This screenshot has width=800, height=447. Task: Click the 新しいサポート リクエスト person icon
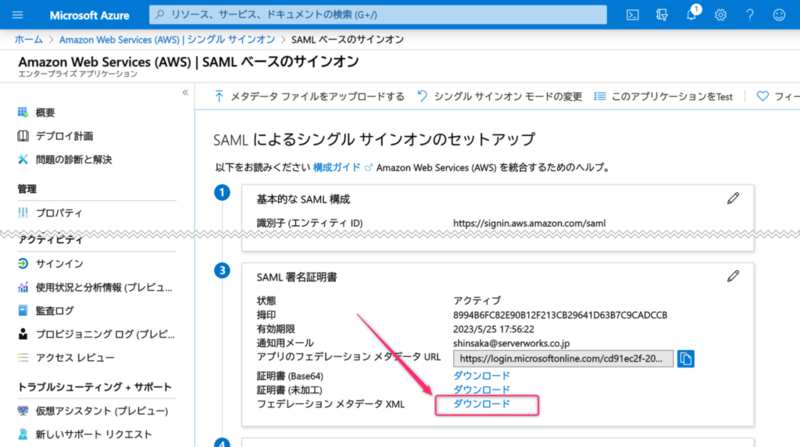tap(23, 434)
